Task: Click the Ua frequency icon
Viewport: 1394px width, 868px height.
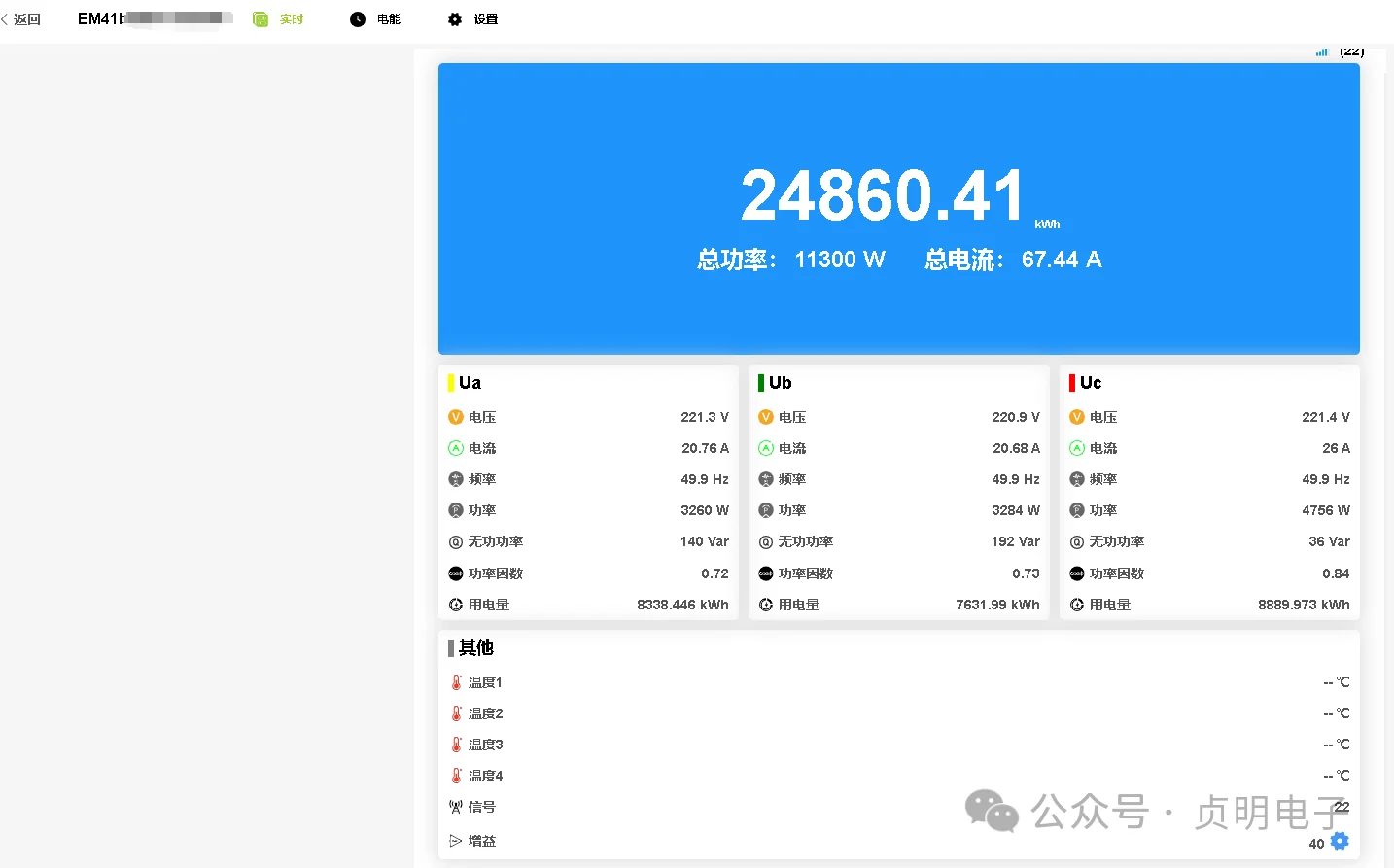Action: click(455, 479)
